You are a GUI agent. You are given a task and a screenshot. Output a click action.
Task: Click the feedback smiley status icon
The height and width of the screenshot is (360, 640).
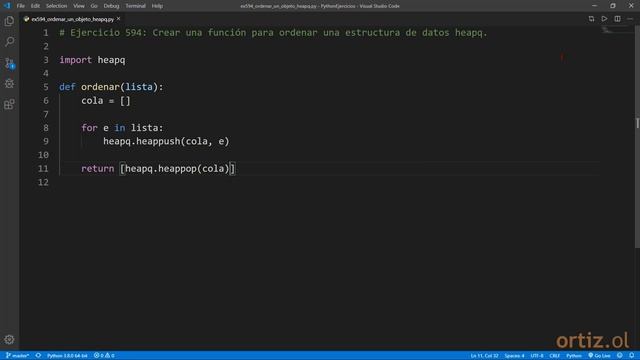[620, 356]
